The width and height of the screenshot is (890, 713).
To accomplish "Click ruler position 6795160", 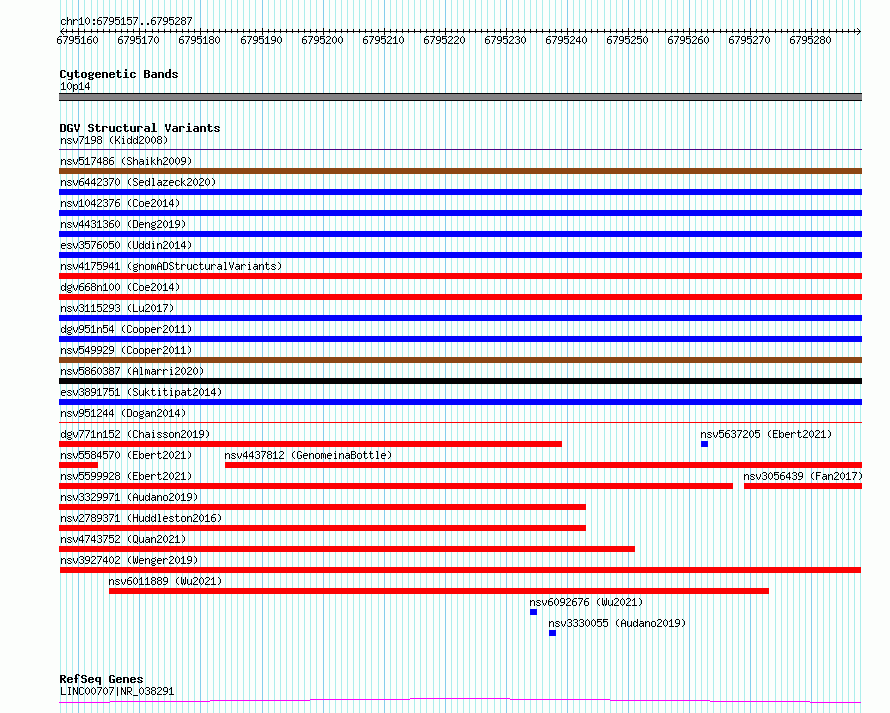I will (x=77, y=40).
